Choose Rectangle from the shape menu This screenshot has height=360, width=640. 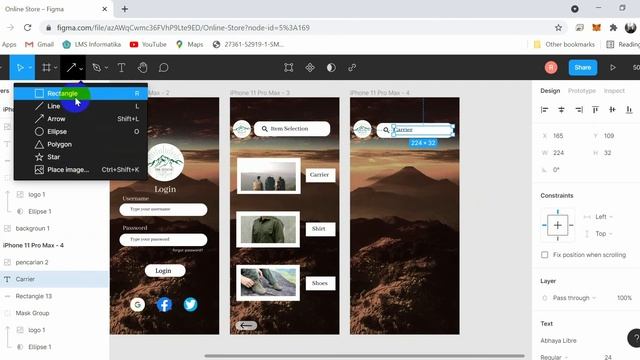point(81,93)
